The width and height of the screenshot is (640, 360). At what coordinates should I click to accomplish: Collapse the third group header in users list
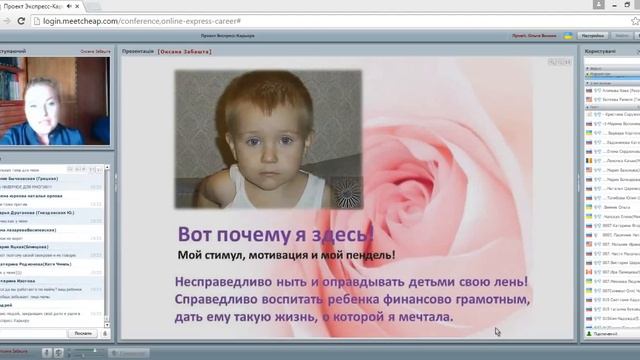pos(611,83)
